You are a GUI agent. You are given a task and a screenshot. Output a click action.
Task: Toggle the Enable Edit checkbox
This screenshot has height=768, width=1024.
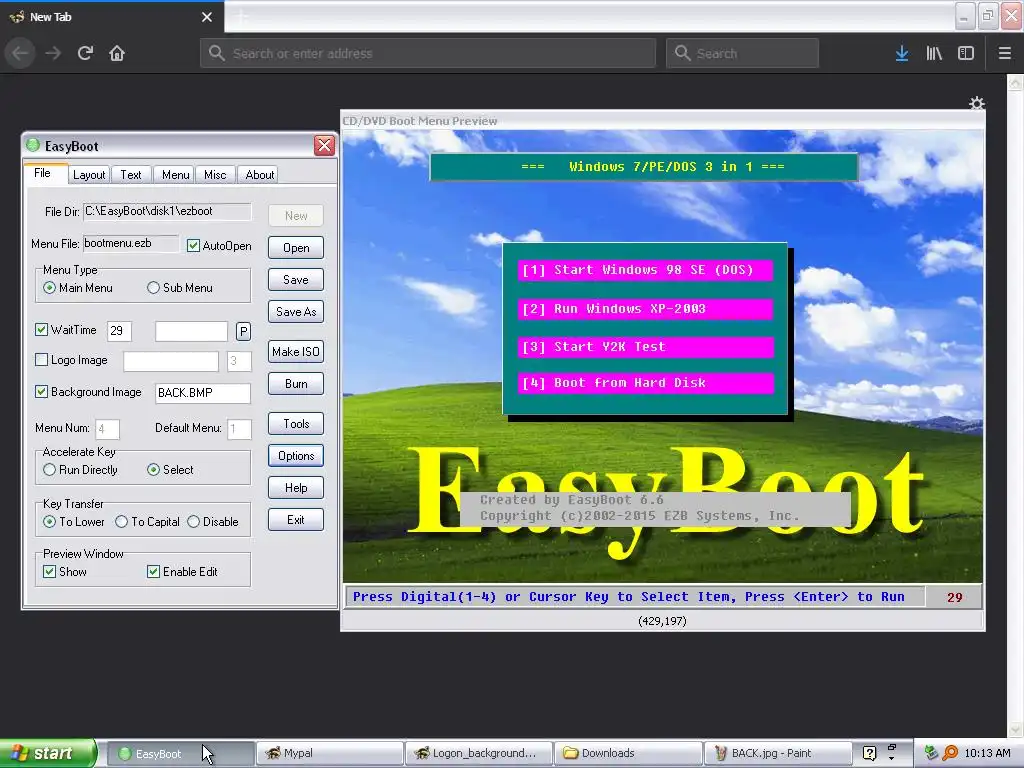(x=153, y=571)
